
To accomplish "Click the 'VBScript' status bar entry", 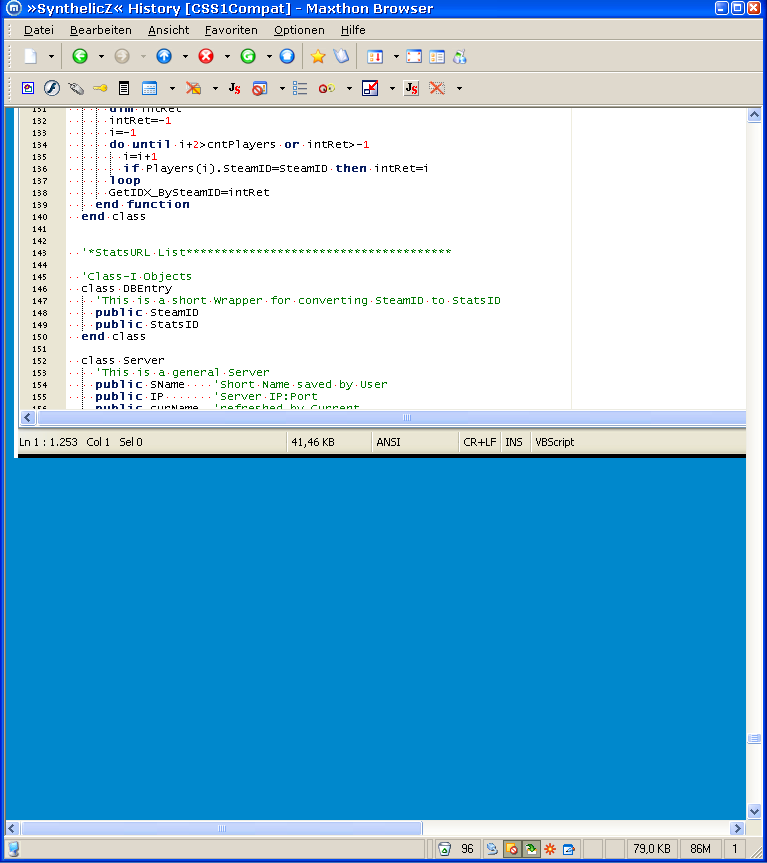I will [x=555, y=442].
